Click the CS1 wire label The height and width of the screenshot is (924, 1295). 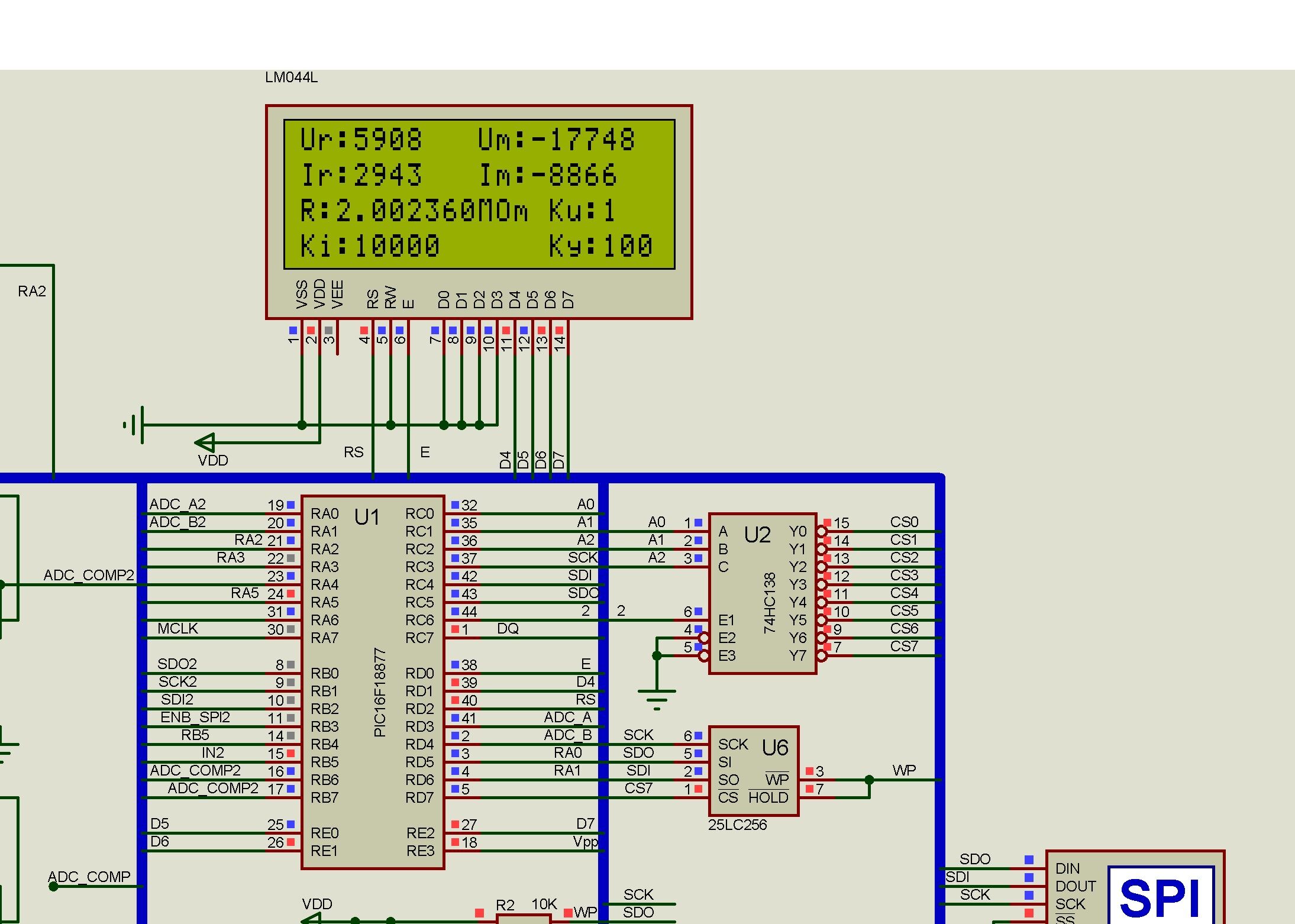[904, 539]
